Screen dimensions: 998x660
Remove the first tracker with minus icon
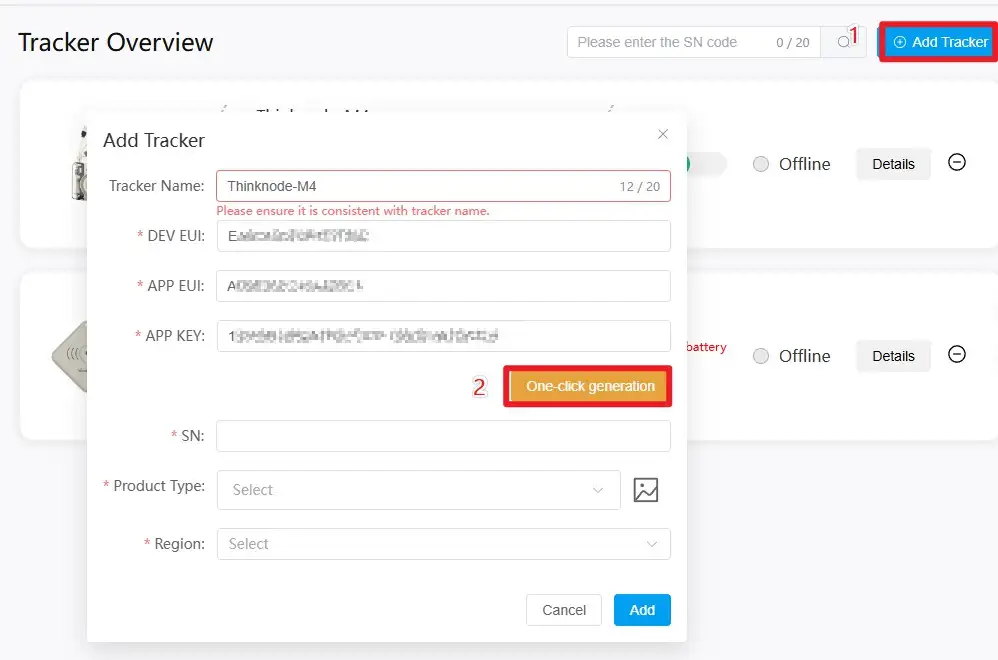click(956, 163)
